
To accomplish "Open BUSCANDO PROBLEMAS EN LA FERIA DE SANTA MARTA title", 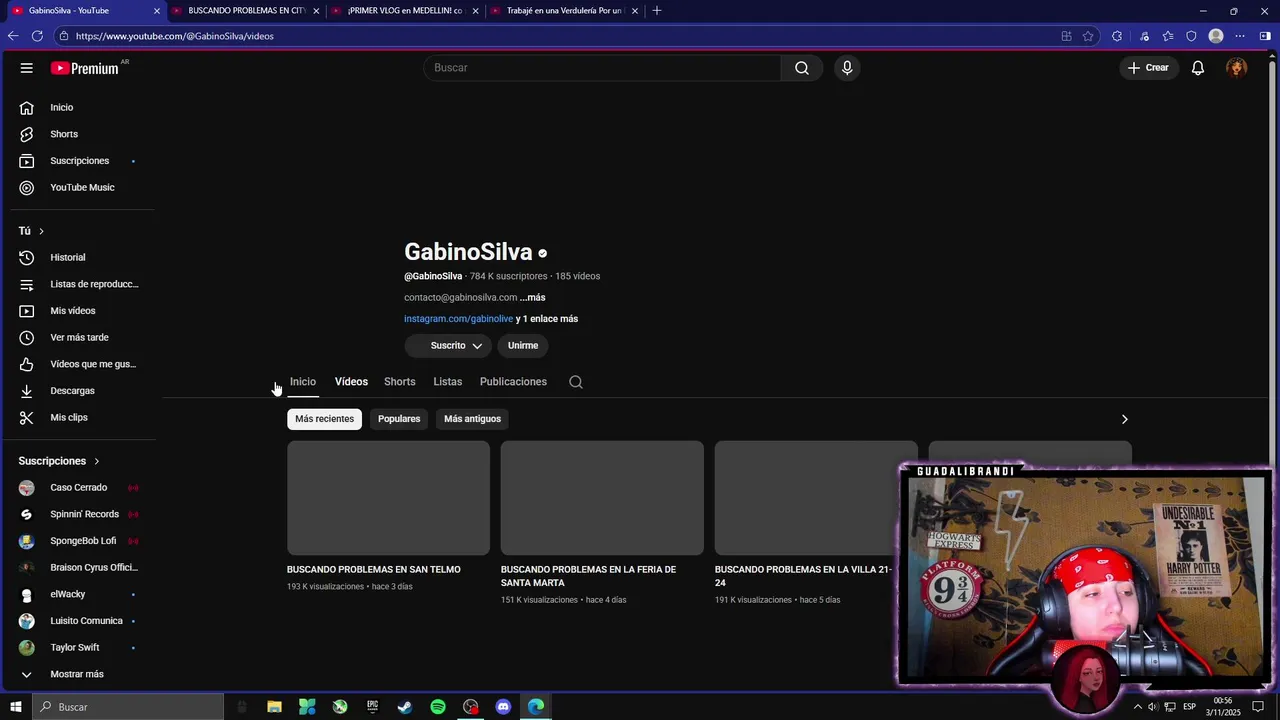I will 588,576.
